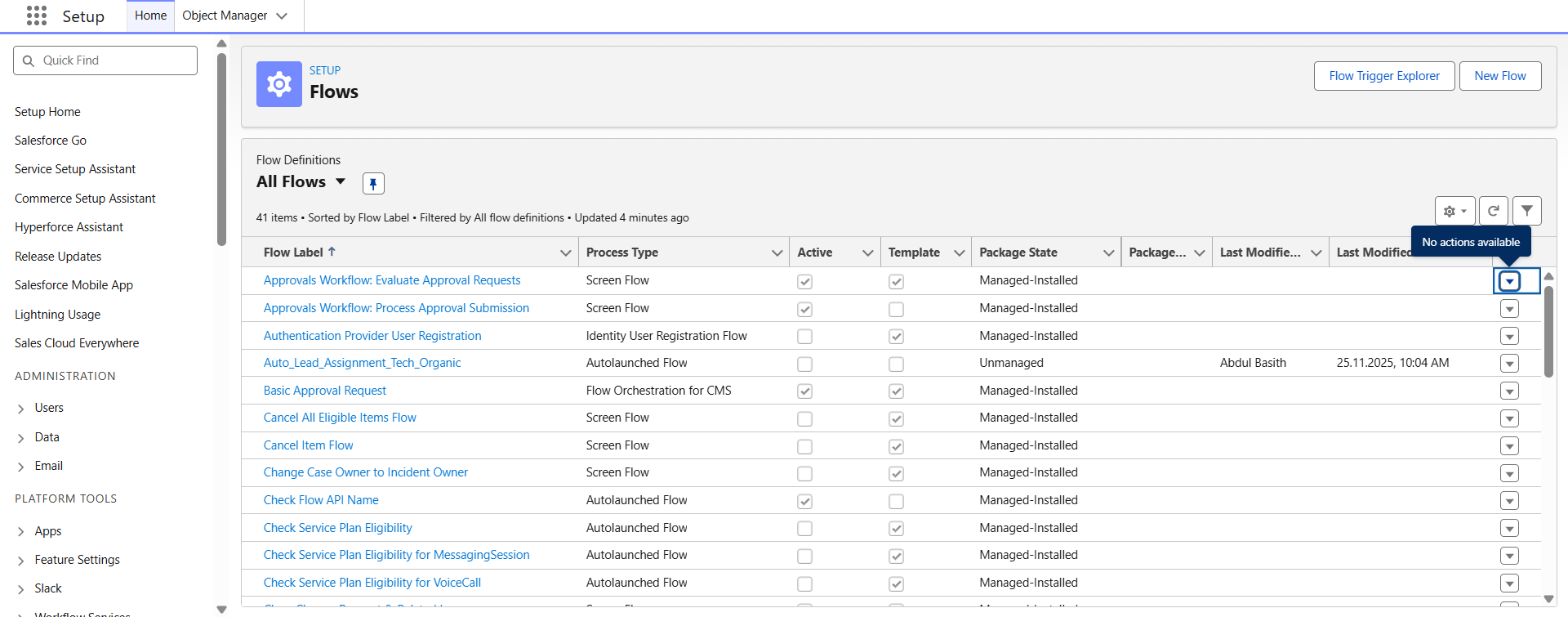Open row actions for Auto_Lead_Assignment_Tech_Organic

[1510, 364]
